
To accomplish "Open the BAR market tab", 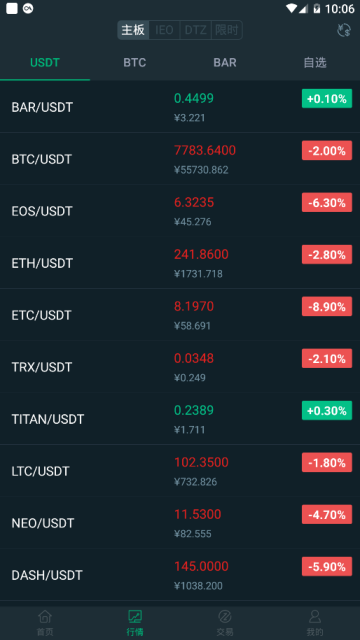I will 225,63.
